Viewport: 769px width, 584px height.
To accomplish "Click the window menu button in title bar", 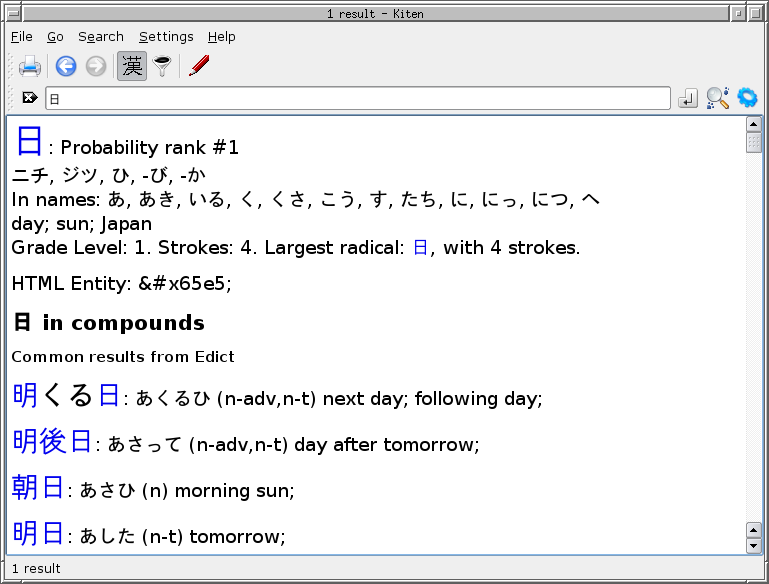I will click(14, 14).
